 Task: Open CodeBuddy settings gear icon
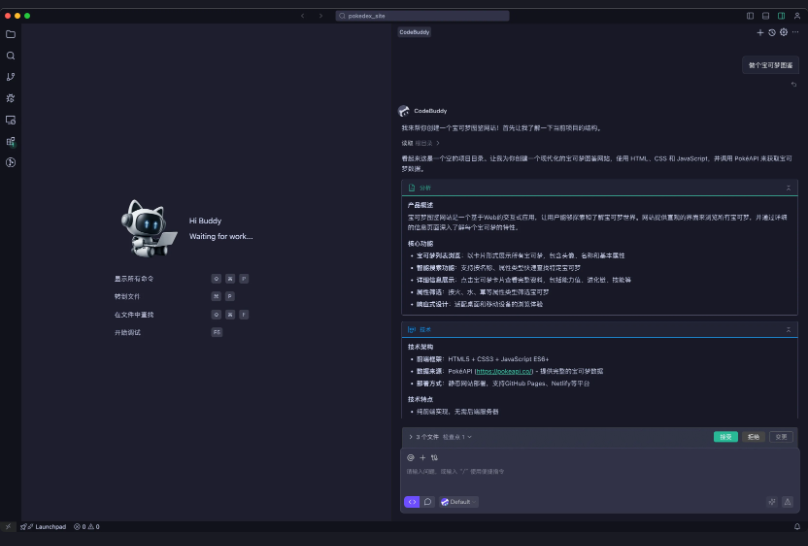pyautogui.click(x=784, y=32)
